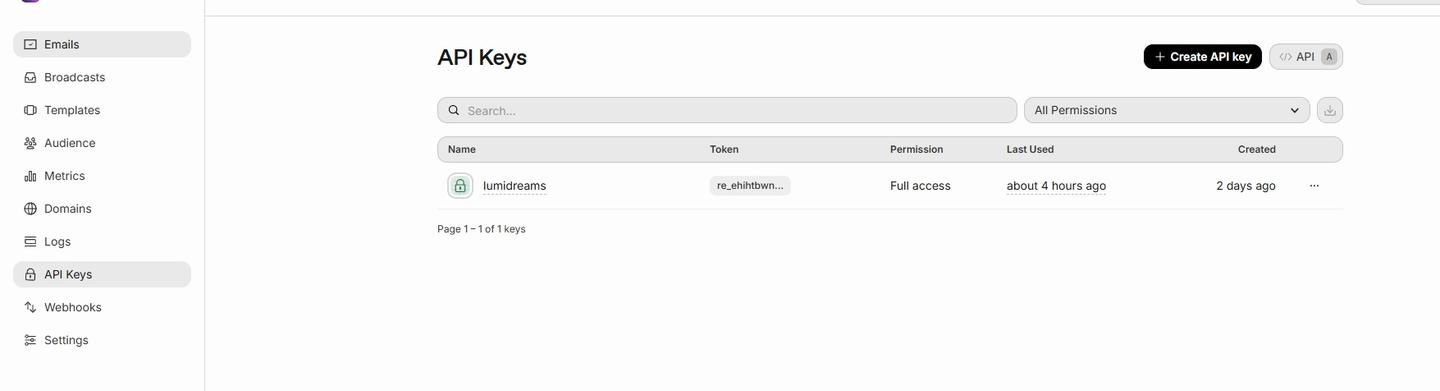1440x391 pixels.
Task: Open the lumidreams API key
Action: pyautogui.click(x=514, y=186)
